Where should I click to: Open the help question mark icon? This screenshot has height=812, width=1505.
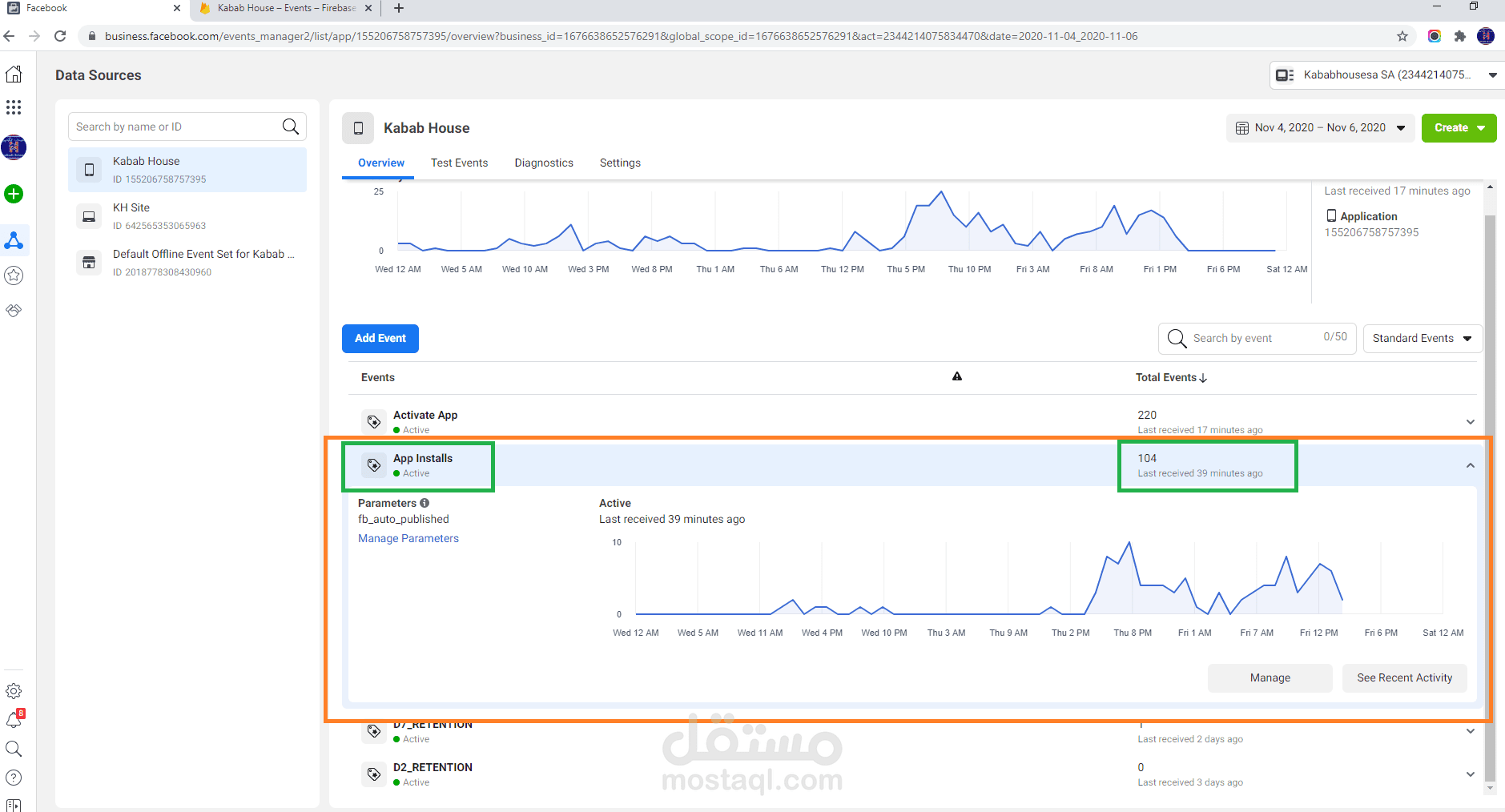(14, 778)
